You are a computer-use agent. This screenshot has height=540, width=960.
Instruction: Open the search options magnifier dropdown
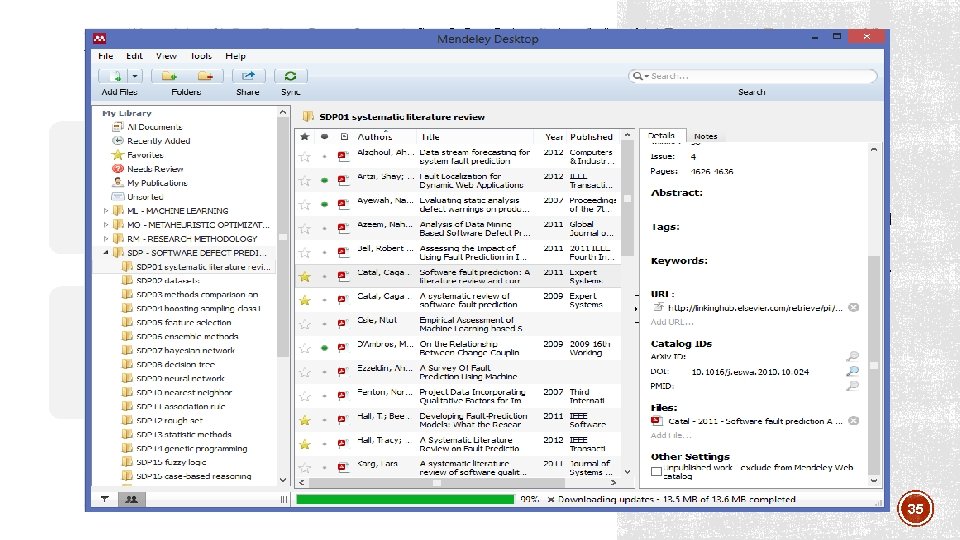[x=640, y=76]
